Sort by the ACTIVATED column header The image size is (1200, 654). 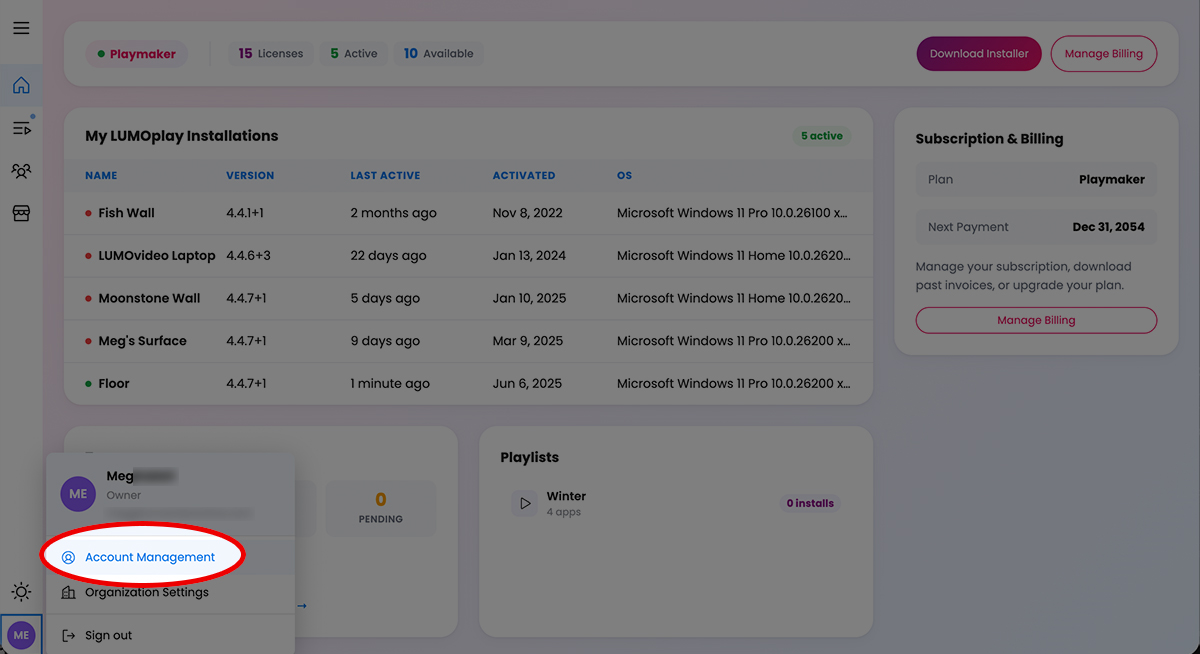pyautogui.click(x=524, y=176)
